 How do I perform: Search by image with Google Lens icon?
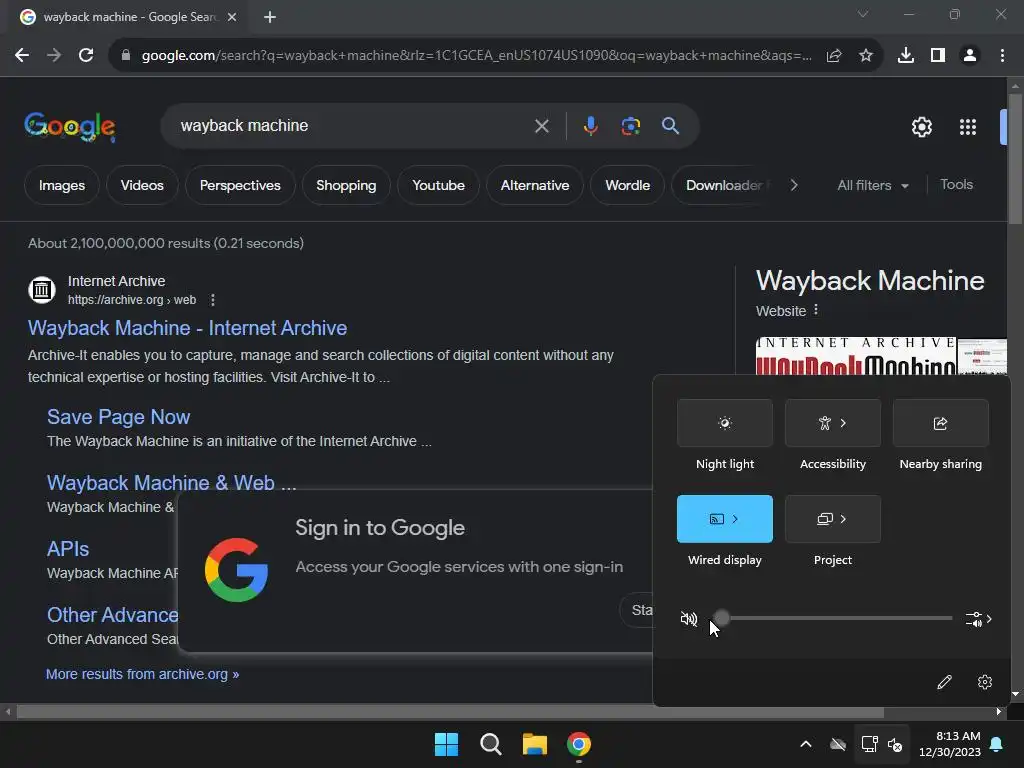coord(631,125)
